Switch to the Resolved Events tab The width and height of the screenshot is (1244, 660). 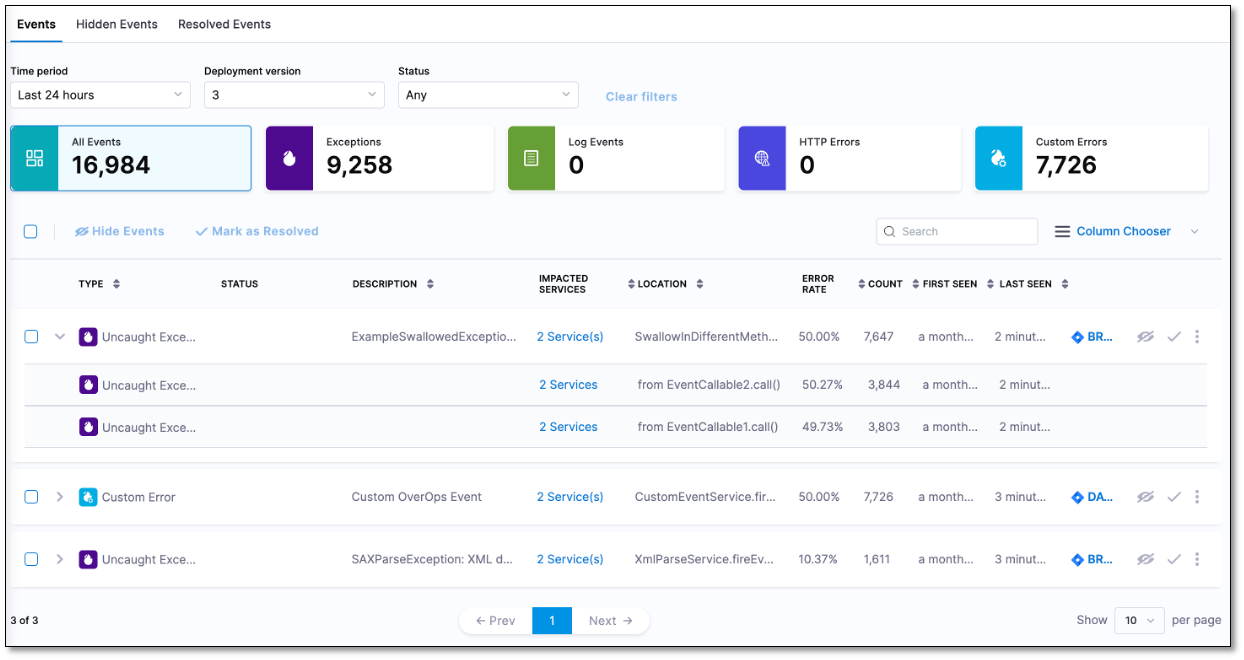pos(224,24)
